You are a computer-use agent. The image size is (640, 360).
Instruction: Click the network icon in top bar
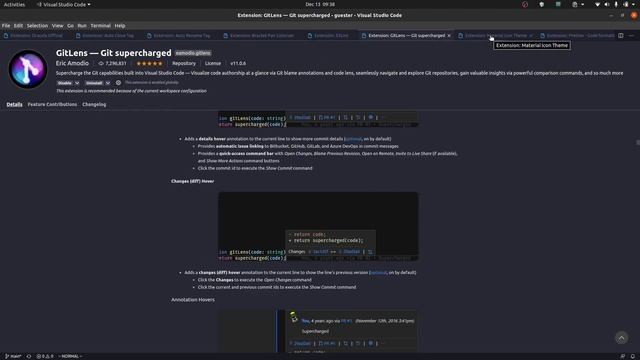click(x=597, y=4)
